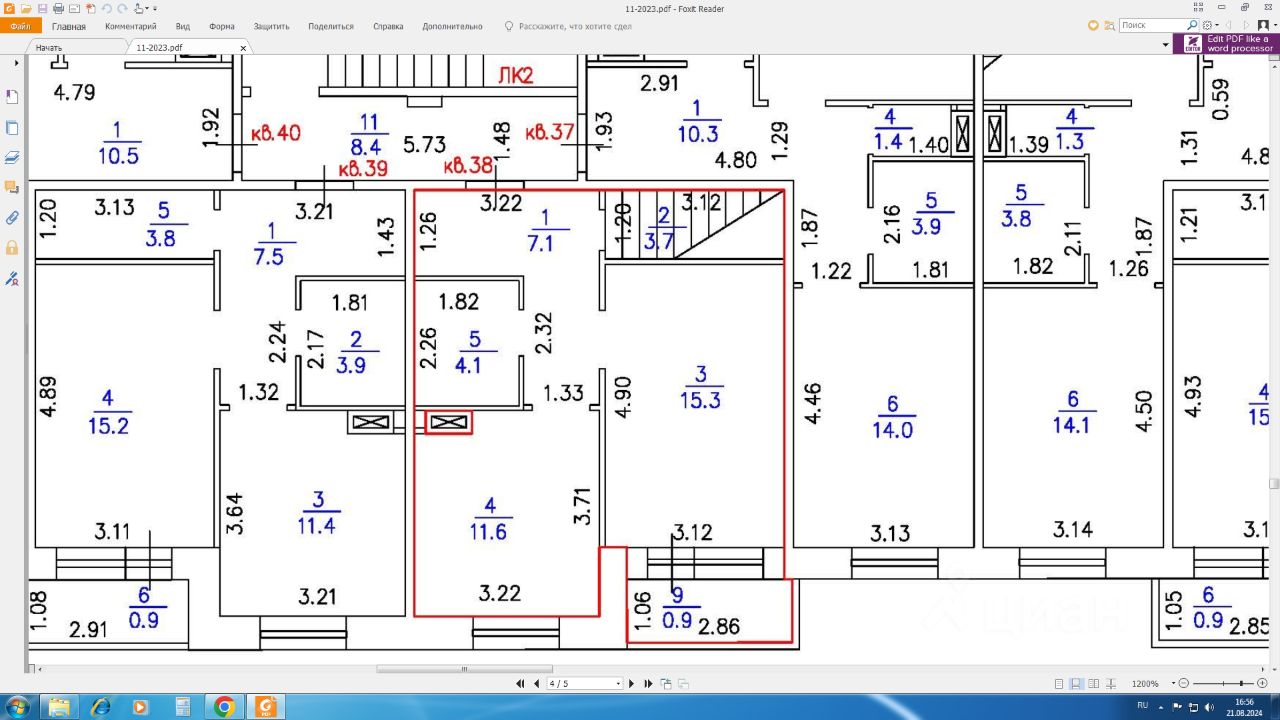Screen dimensions: 1280x720
Task: Open the page number 4 / 5 dropdown
Action: (x=618, y=684)
